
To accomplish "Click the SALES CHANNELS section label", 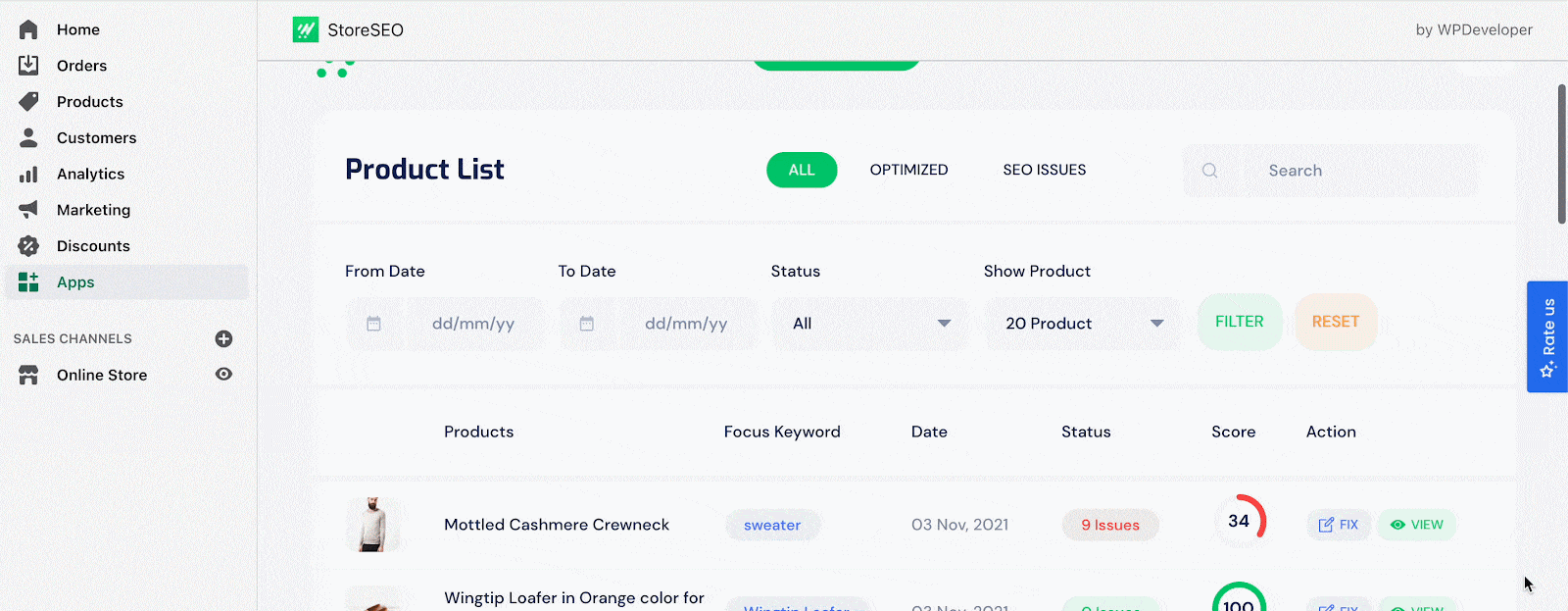I will [73, 338].
